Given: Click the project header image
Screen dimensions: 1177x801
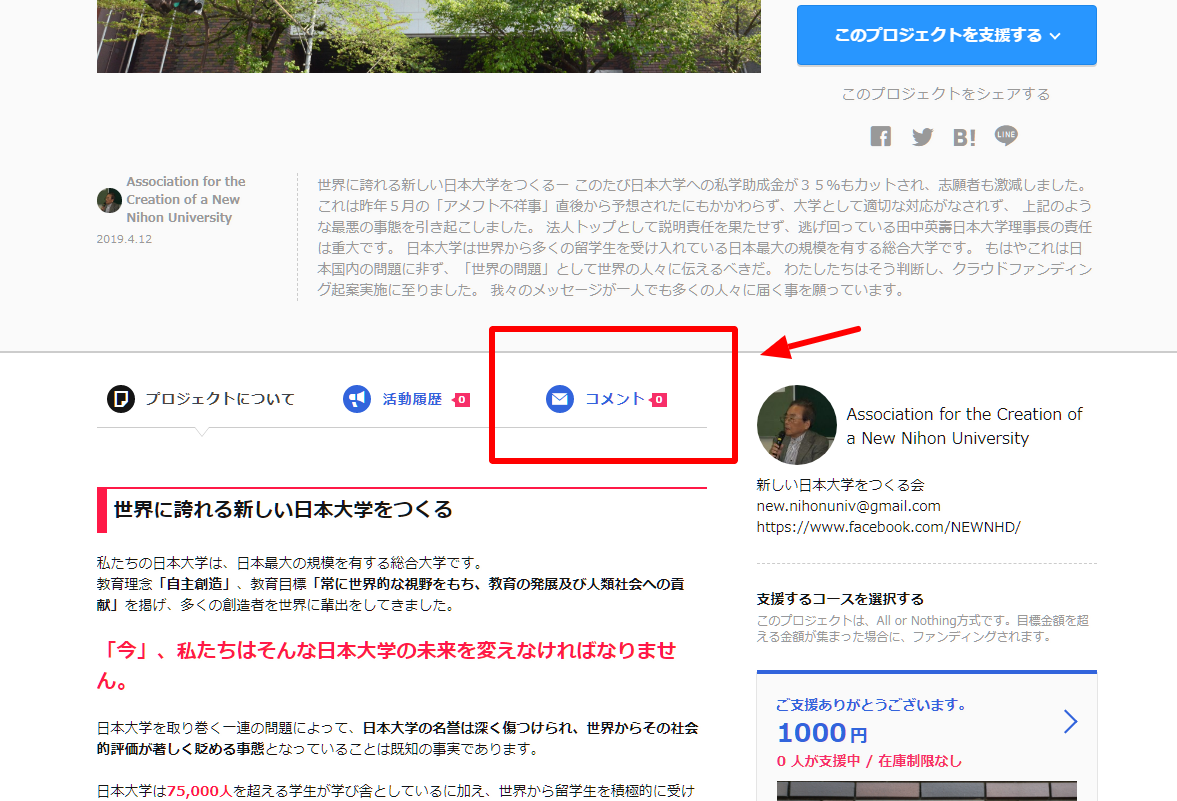Looking at the screenshot, I should 429,36.
